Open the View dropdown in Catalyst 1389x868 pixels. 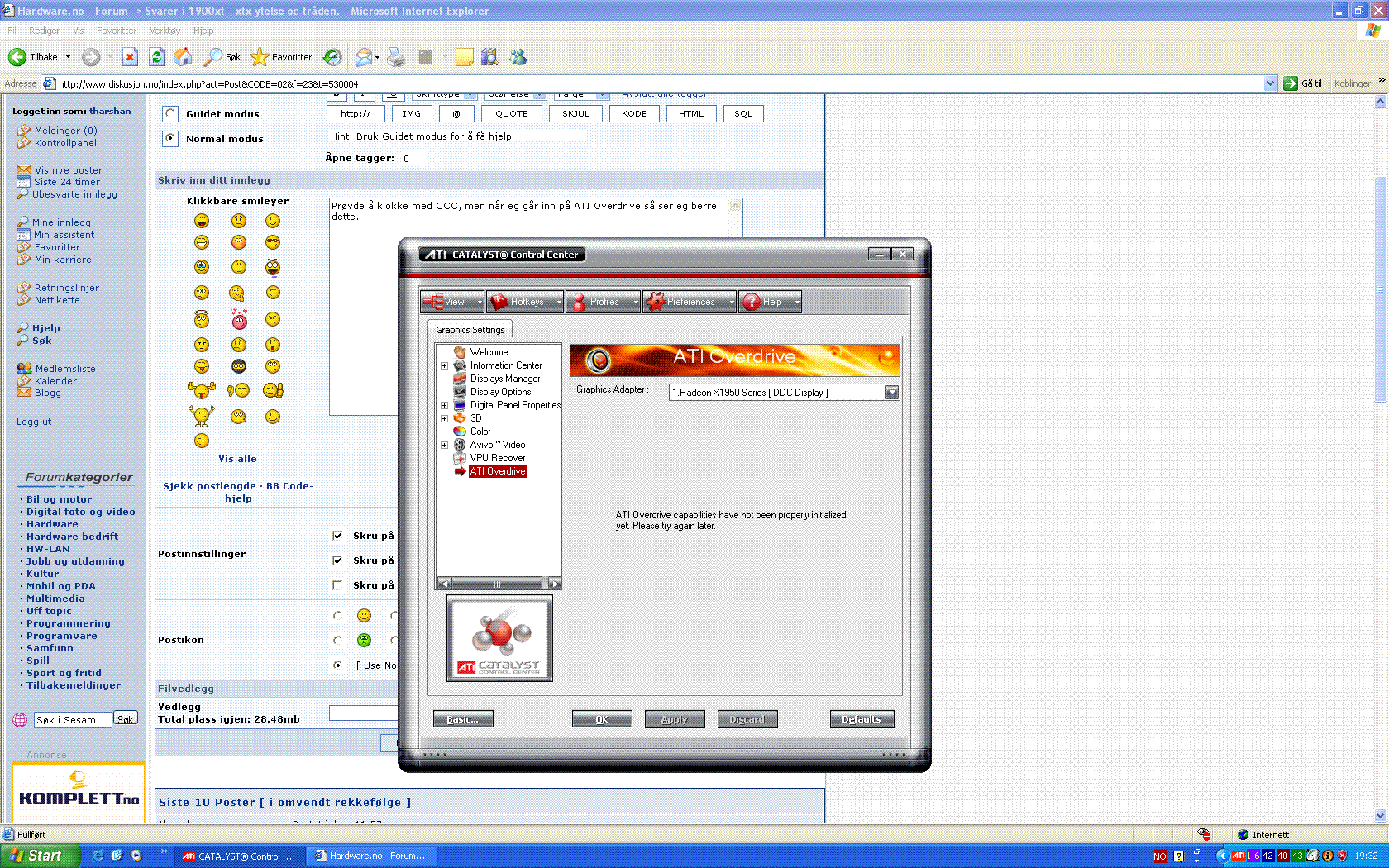pos(451,302)
